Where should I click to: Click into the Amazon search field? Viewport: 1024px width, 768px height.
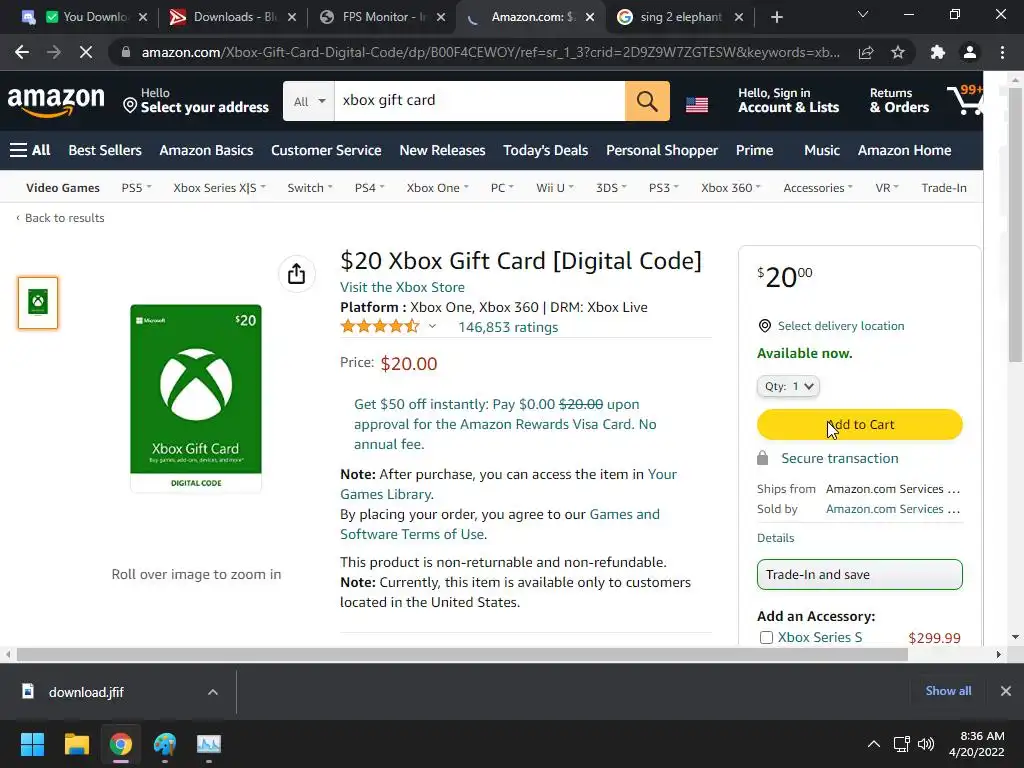pyautogui.click(x=479, y=101)
